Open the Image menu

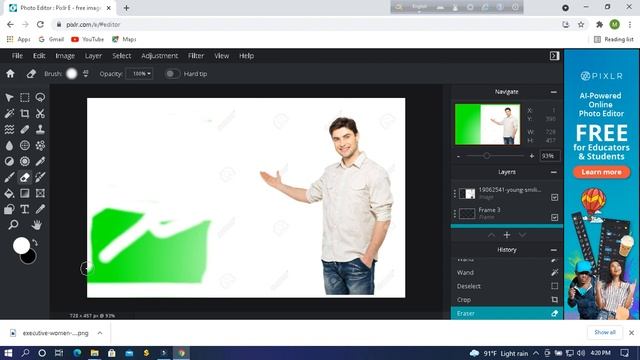coord(65,56)
